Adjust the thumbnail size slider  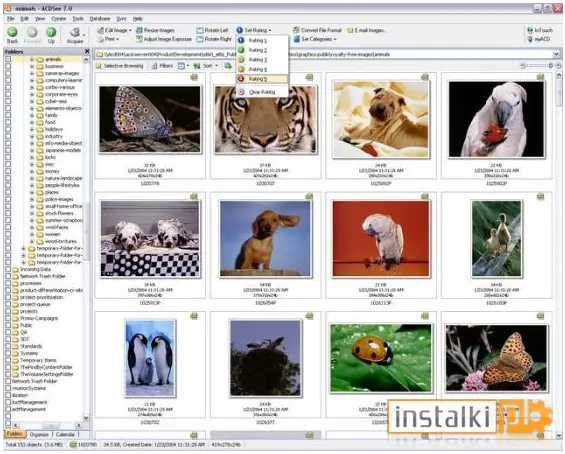pyautogui.click(x=539, y=66)
